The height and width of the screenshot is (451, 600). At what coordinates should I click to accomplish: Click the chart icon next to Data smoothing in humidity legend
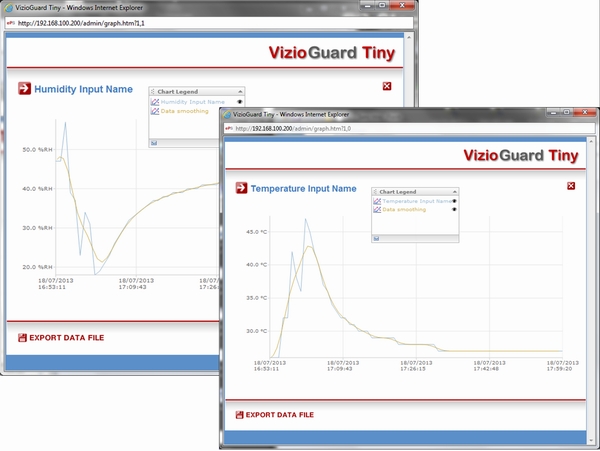coord(155,111)
